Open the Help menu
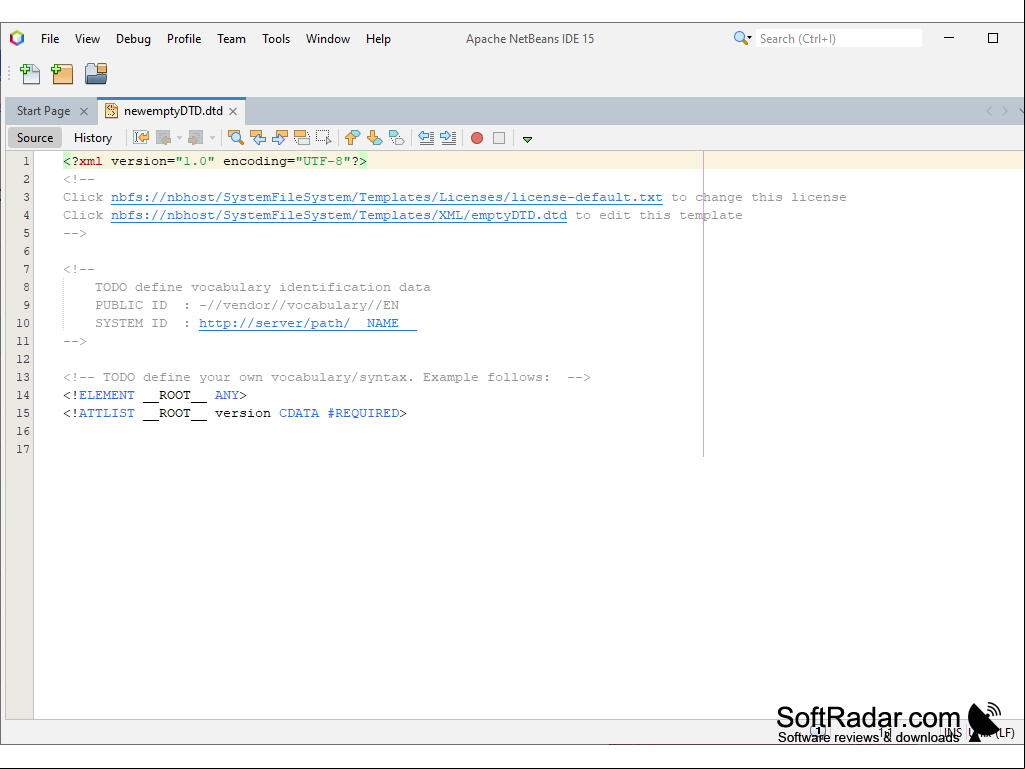The image size is (1025, 769). tap(378, 39)
